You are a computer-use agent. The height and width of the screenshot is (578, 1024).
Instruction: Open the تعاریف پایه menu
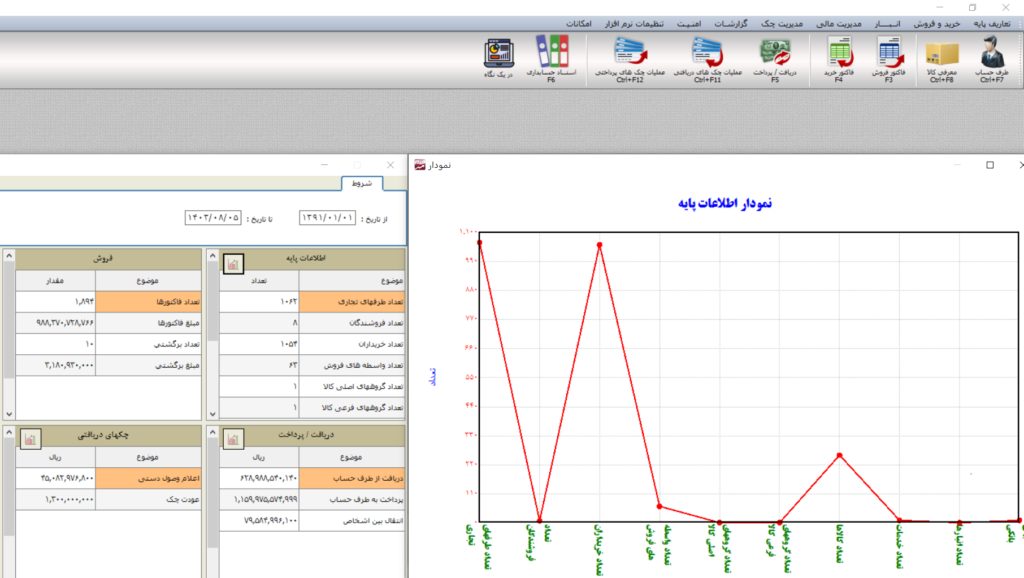[x=991, y=24]
